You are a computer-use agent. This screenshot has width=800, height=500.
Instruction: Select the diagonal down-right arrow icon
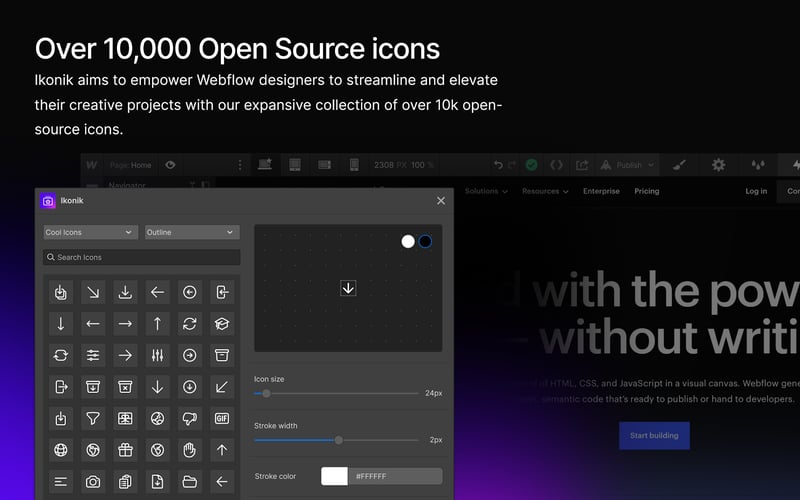click(93, 292)
